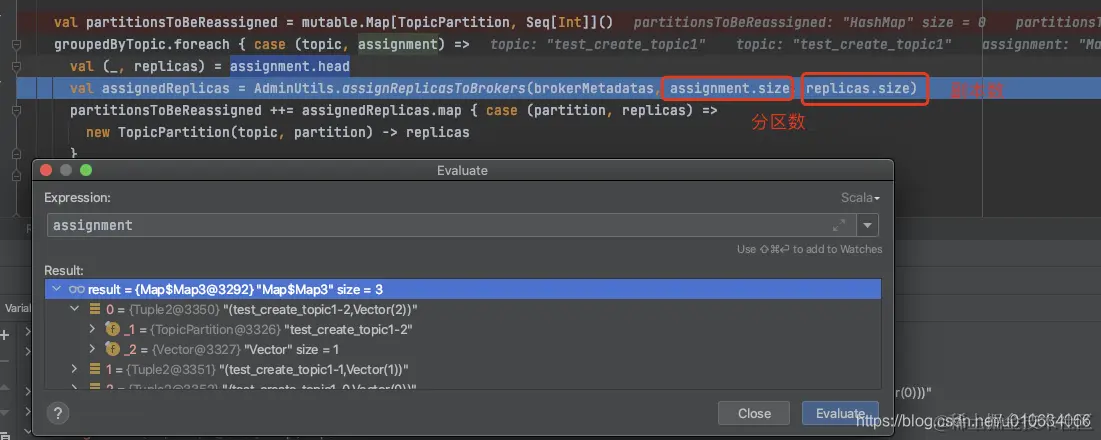Click assignment.size argument in the code
1101x440 pixels.
(x=730, y=89)
